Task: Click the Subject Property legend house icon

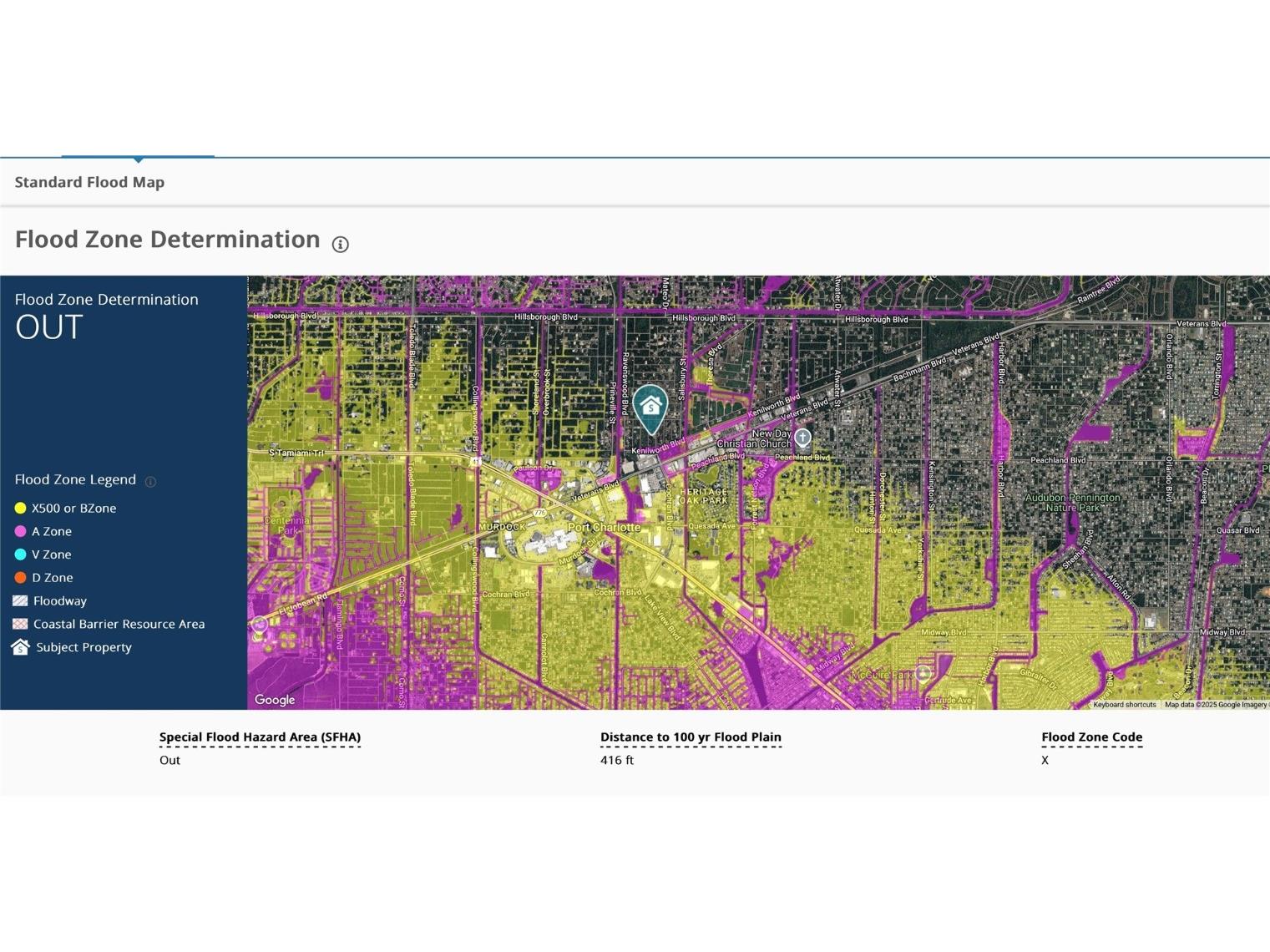Action: pyautogui.click(x=20, y=647)
